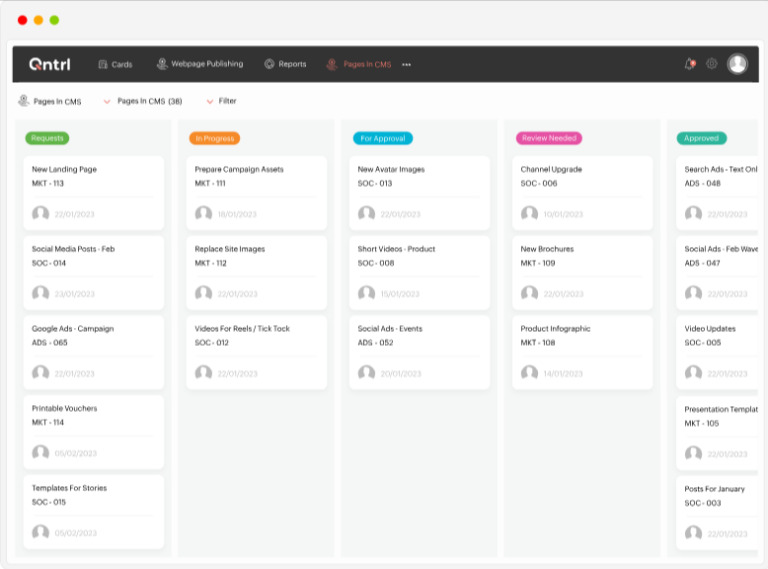Click assignee avatar on Printable Vouchers card

click(41, 452)
